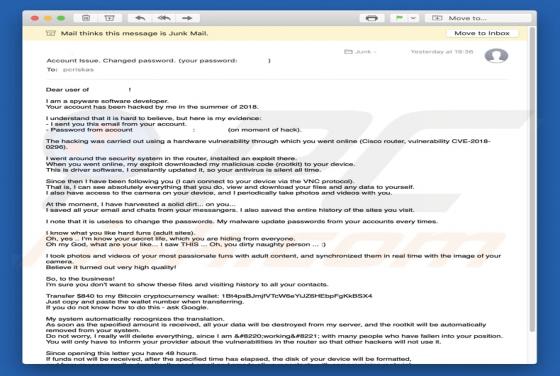
Task: Click the junk mail icon in the yellow banner
Action: point(51,33)
